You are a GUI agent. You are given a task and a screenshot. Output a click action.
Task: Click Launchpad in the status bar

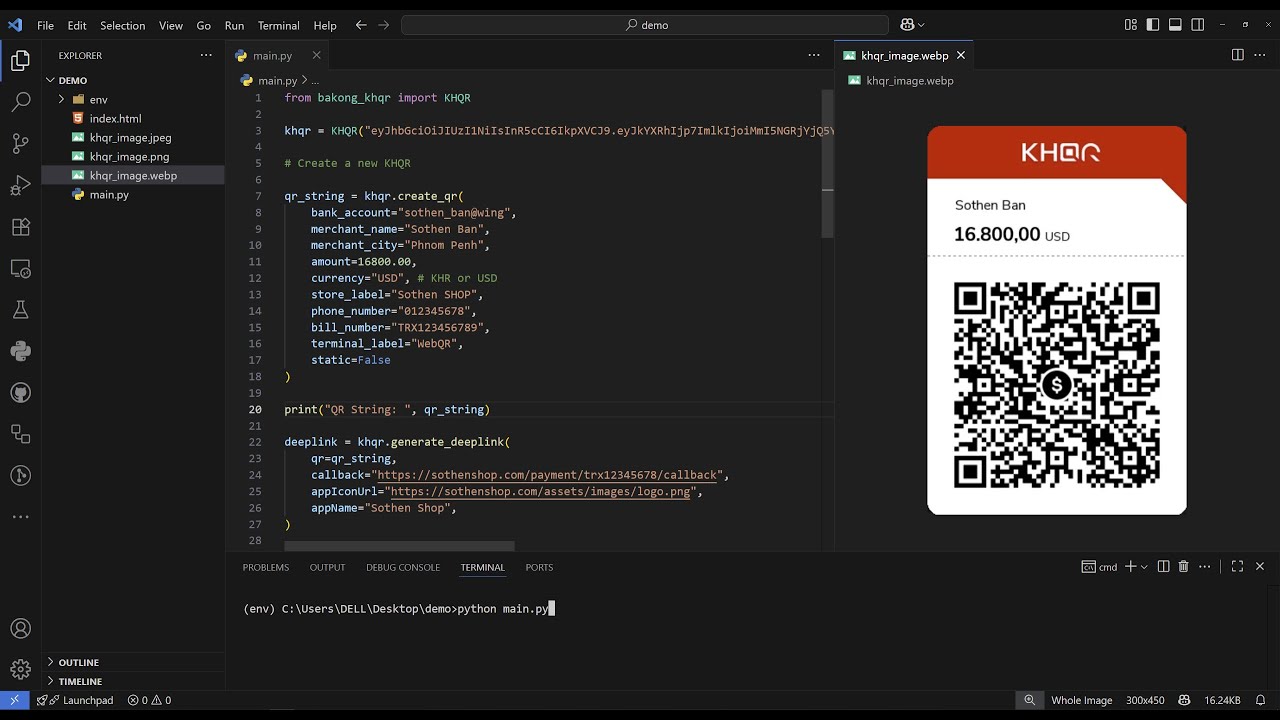coord(76,700)
